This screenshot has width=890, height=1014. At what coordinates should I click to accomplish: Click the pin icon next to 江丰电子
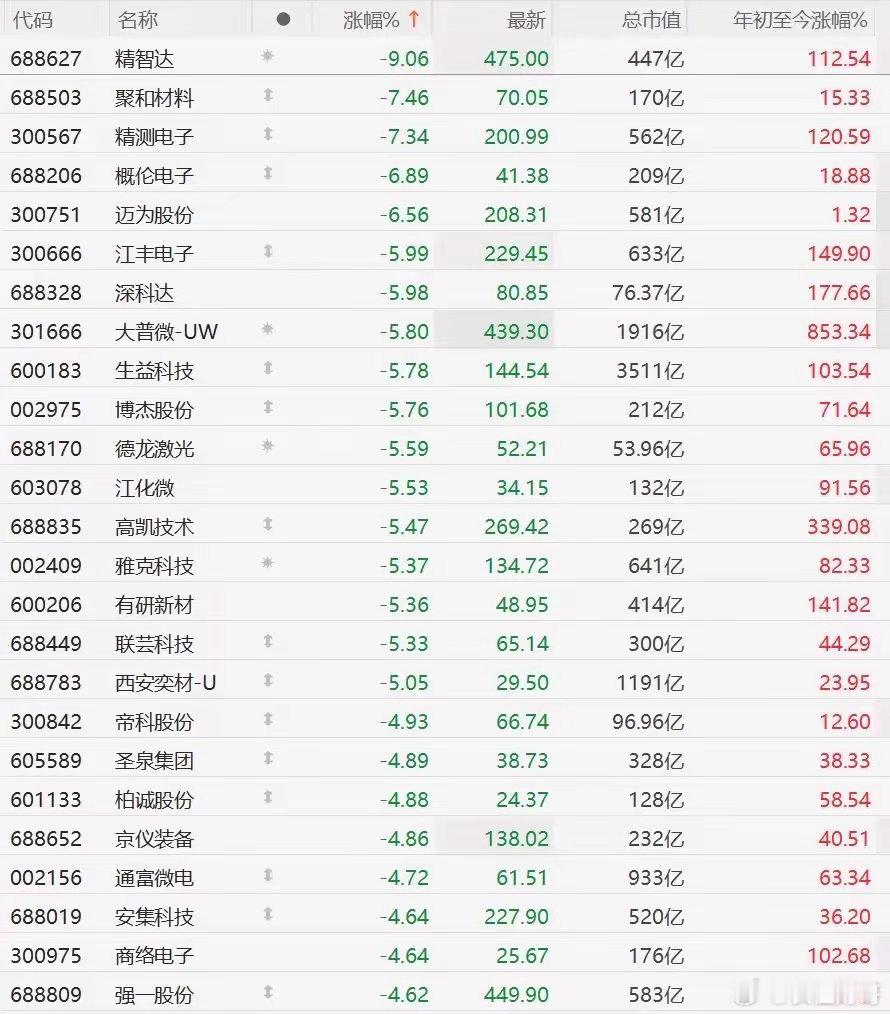[x=268, y=252]
